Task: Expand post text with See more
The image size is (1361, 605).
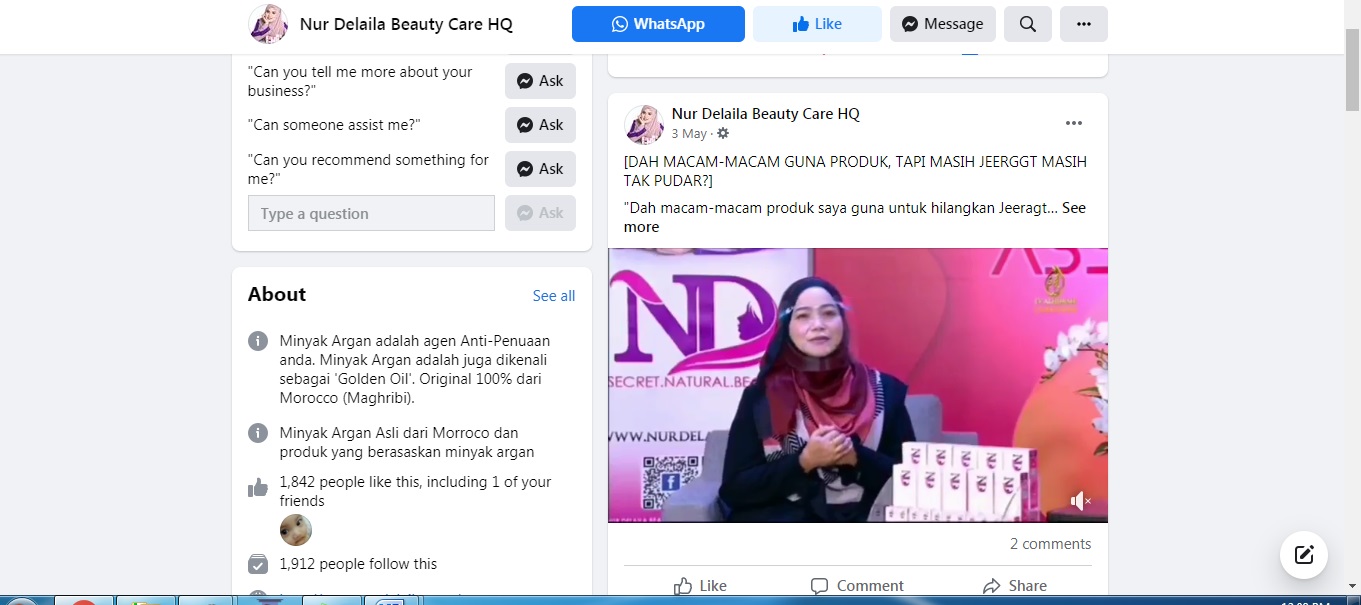Action: [x=641, y=227]
